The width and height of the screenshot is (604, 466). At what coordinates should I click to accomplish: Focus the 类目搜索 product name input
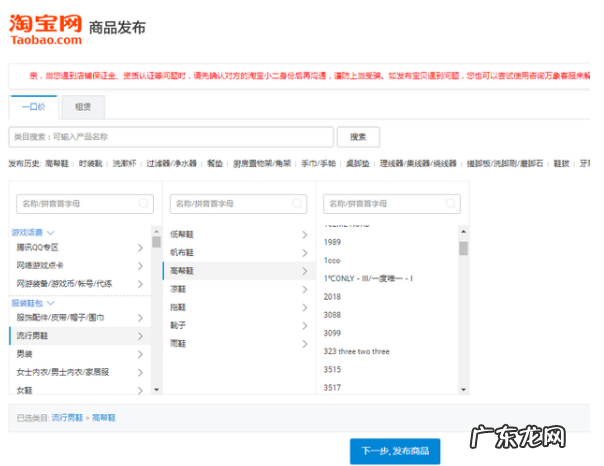click(171, 137)
